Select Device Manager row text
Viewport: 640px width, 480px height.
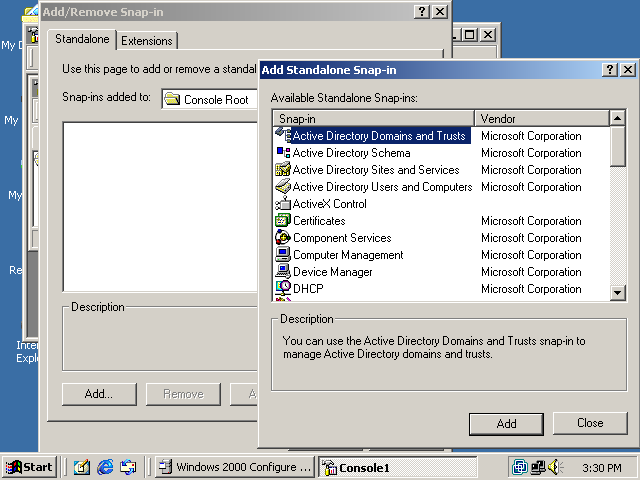tap(333, 272)
